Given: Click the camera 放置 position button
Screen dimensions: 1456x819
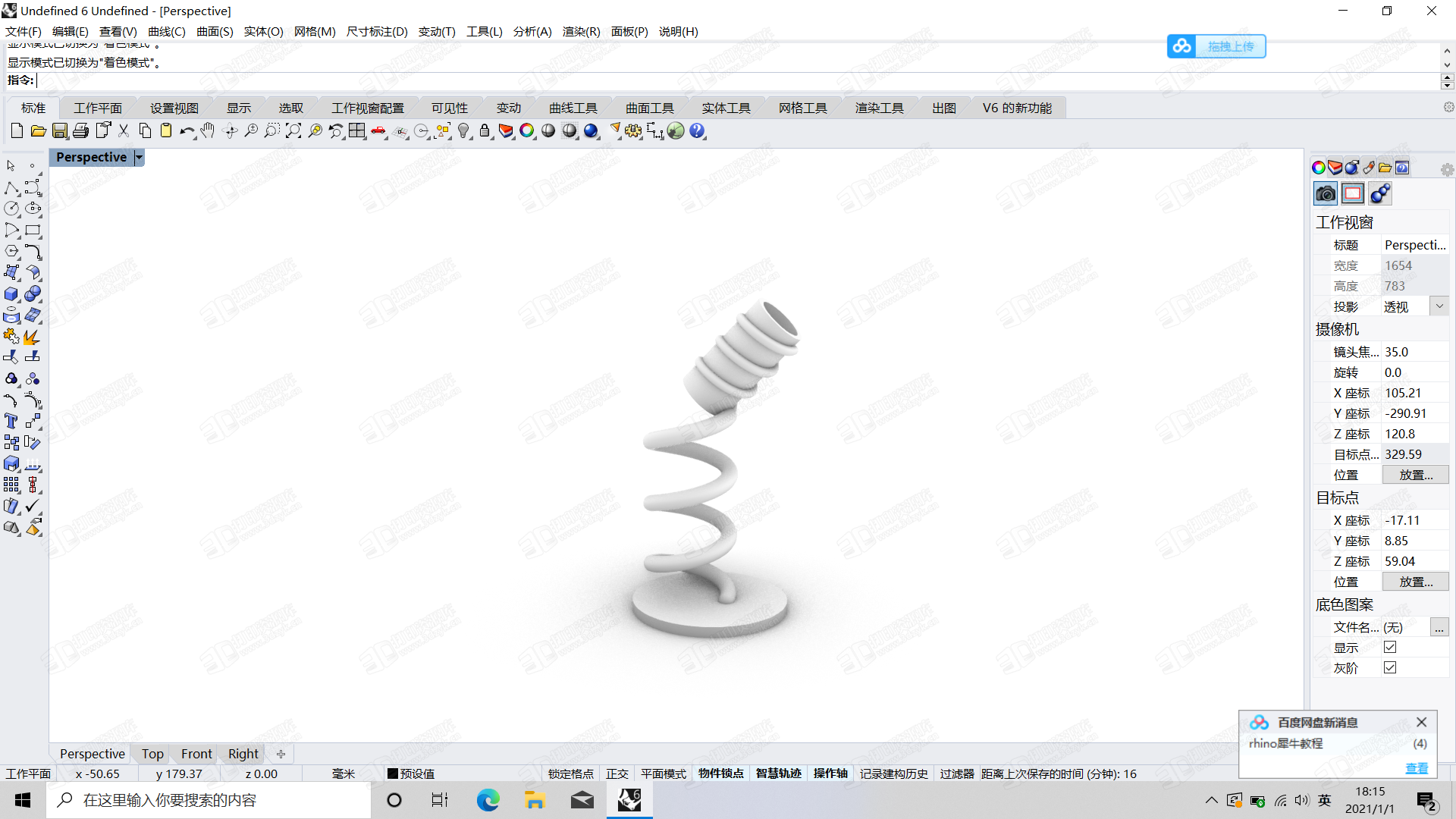Looking at the screenshot, I should pos(1415,475).
